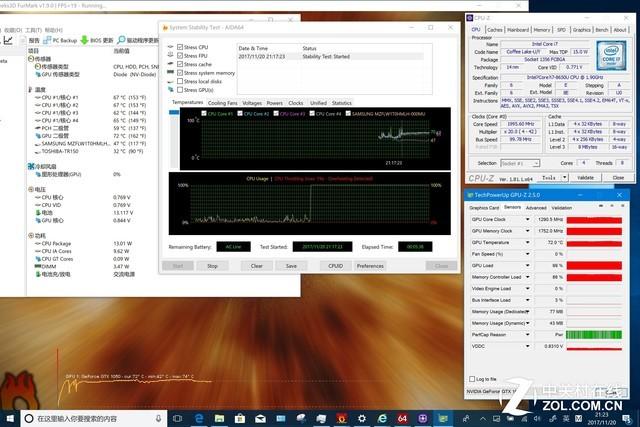
Task: Enable the Stress local disks checkbox
Action: (x=179, y=81)
